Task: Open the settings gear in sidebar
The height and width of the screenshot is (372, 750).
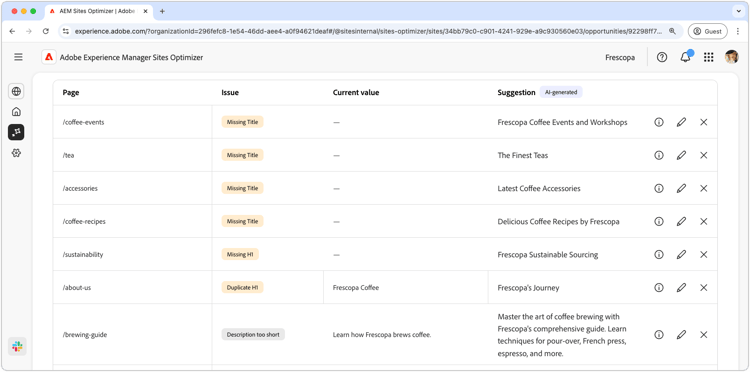Action: [16, 153]
